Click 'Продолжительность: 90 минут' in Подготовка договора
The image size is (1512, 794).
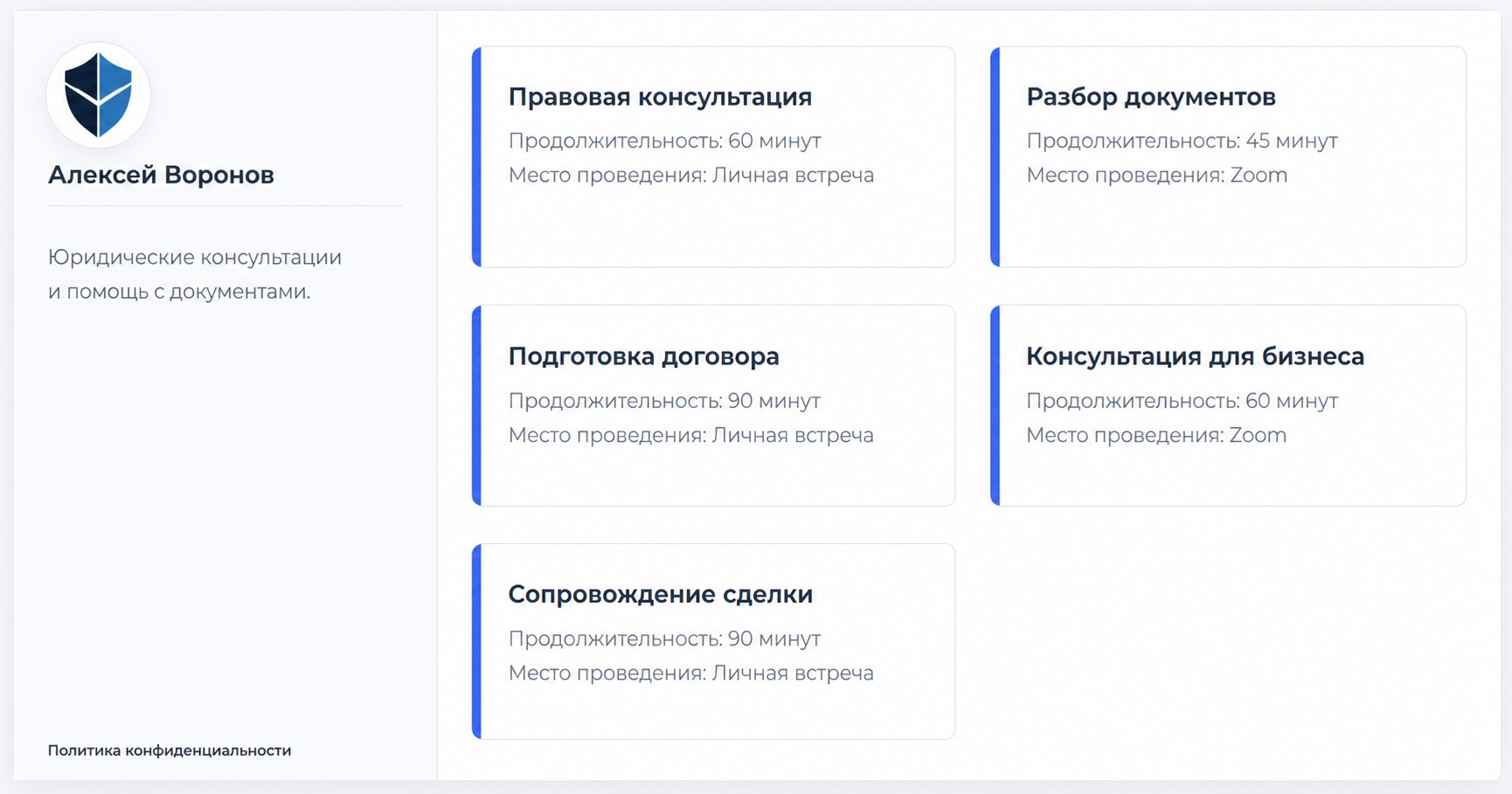664,401
